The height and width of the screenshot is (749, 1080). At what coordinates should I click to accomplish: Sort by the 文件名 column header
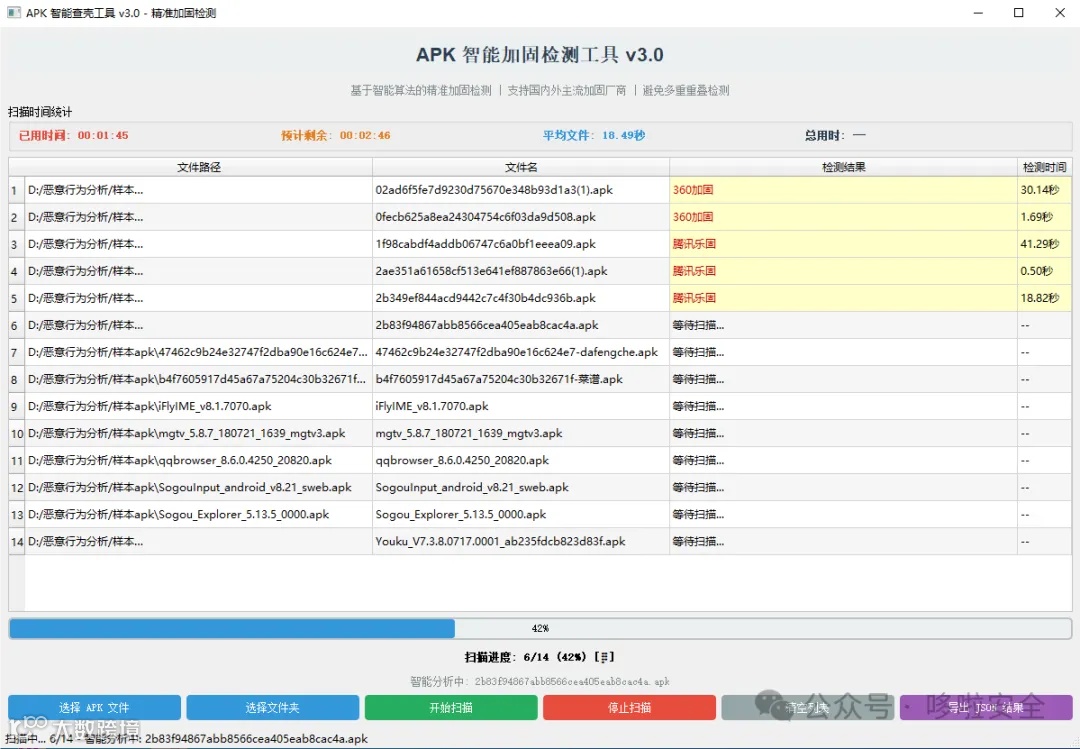point(520,166)
